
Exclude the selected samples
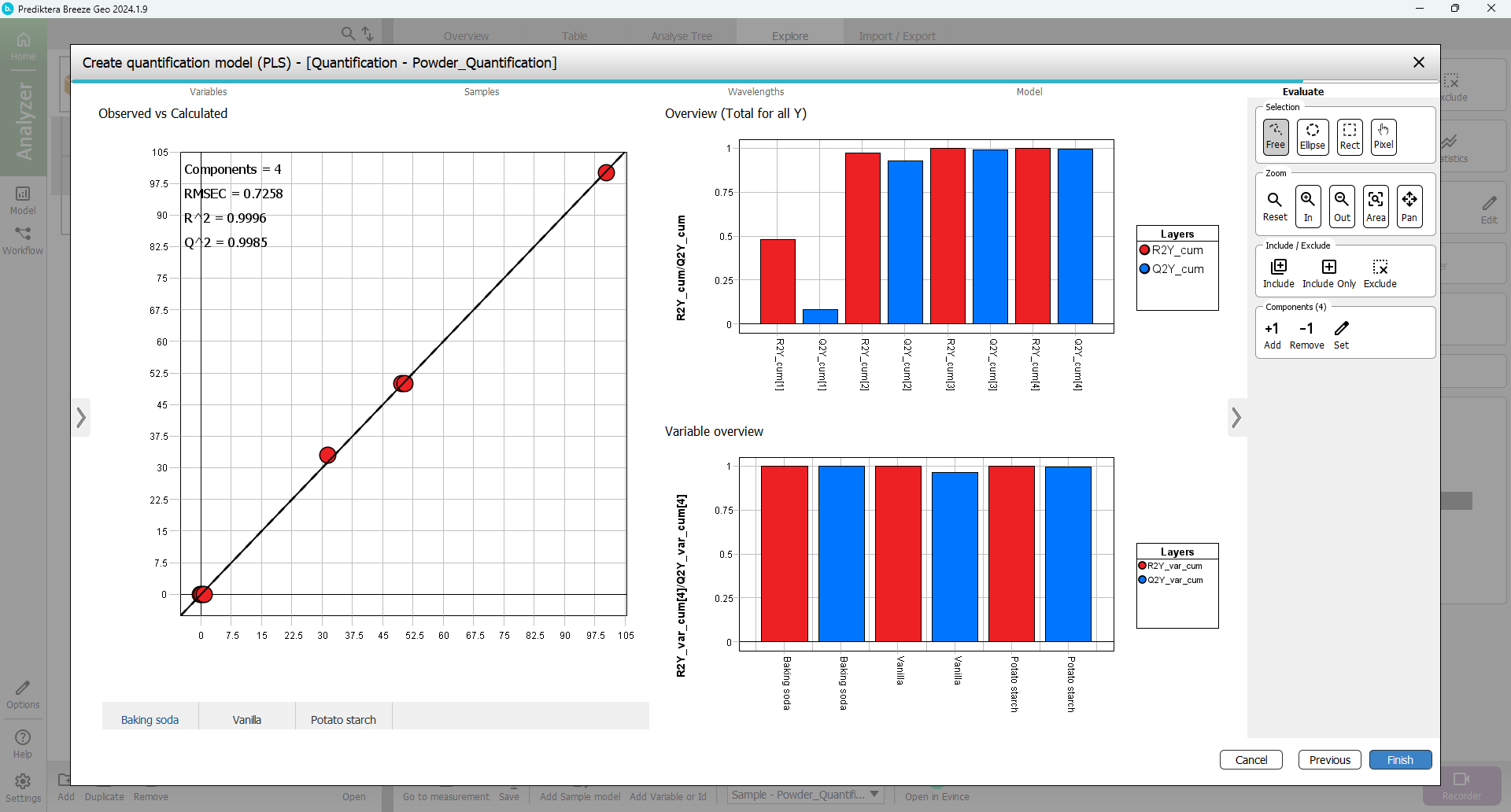pyautogui.click(x=1380, y=273)
